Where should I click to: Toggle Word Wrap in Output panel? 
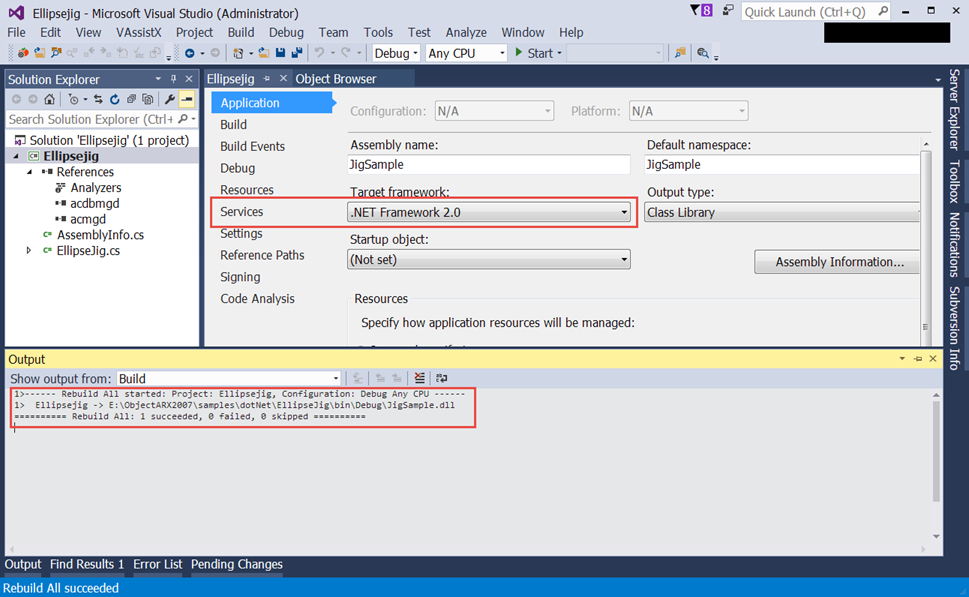point(441,378)
